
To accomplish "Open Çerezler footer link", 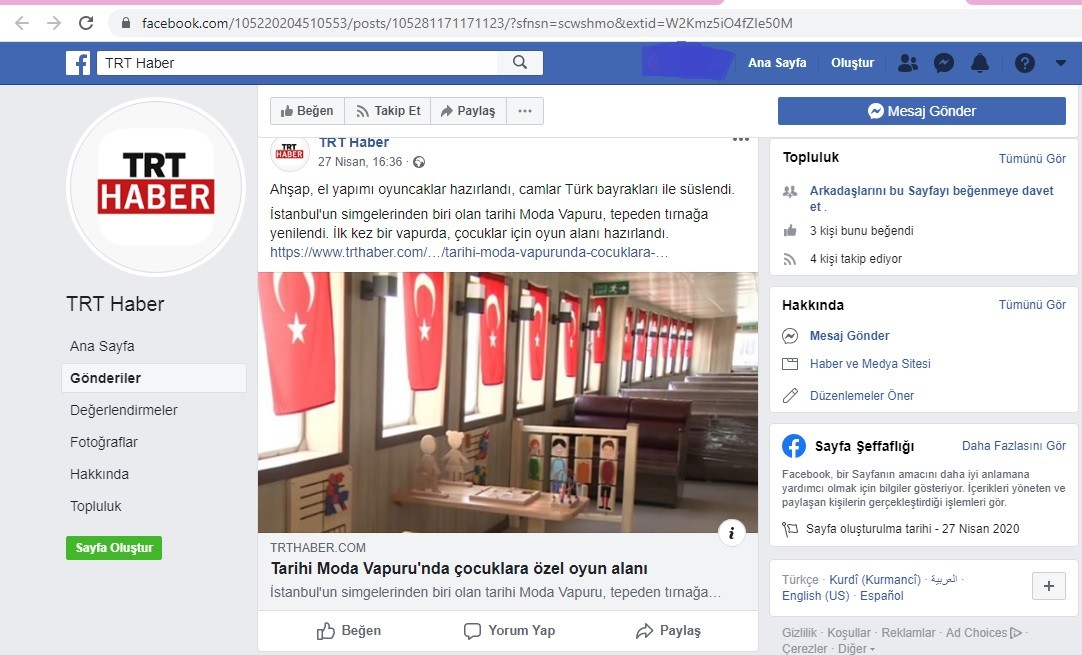I will click(805, 649).
